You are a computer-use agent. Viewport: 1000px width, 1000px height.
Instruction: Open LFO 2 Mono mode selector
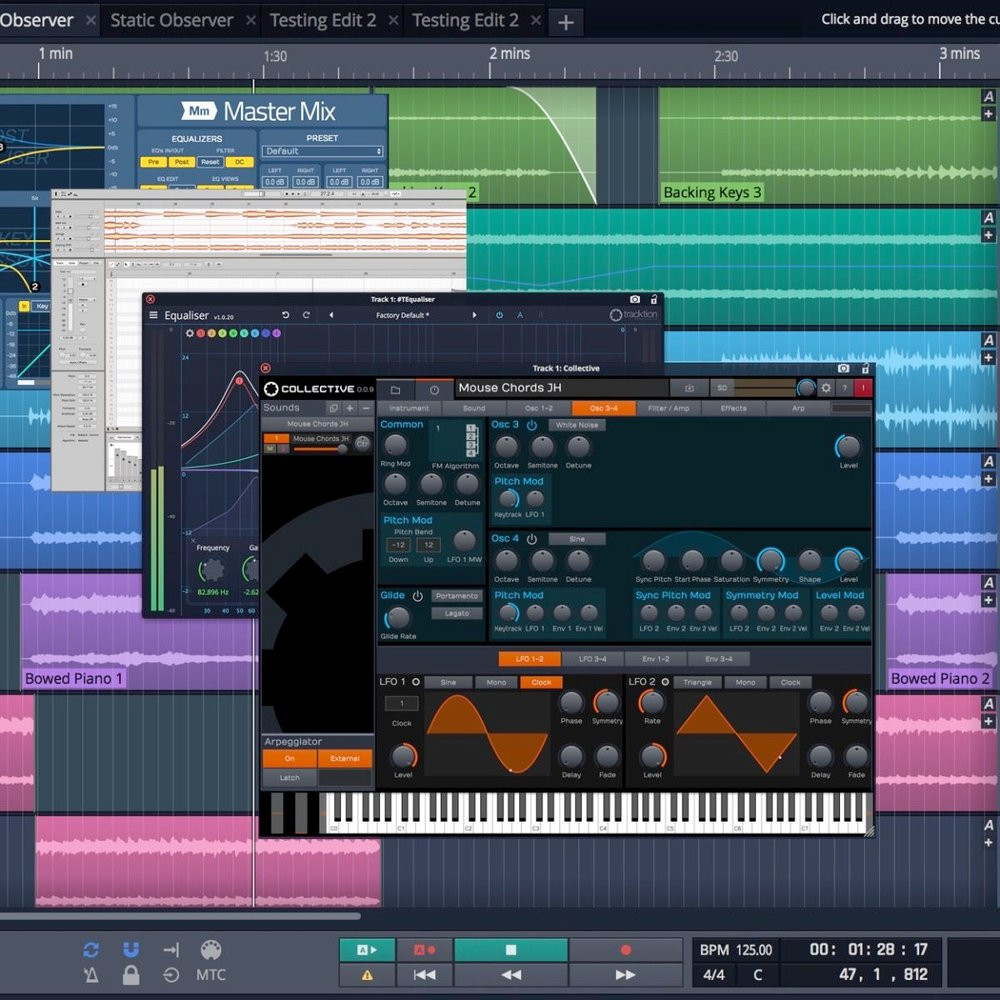745,682
